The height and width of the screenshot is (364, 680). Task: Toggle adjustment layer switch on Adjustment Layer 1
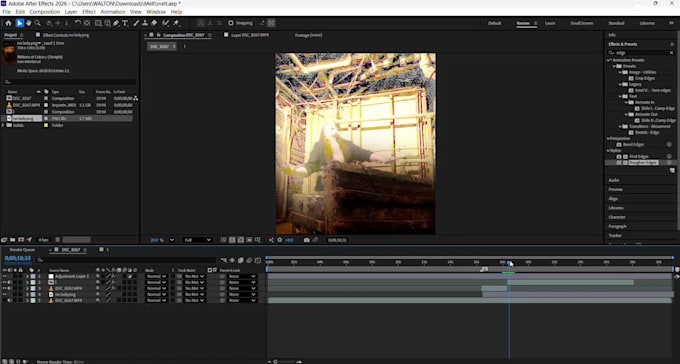[129, 276]
